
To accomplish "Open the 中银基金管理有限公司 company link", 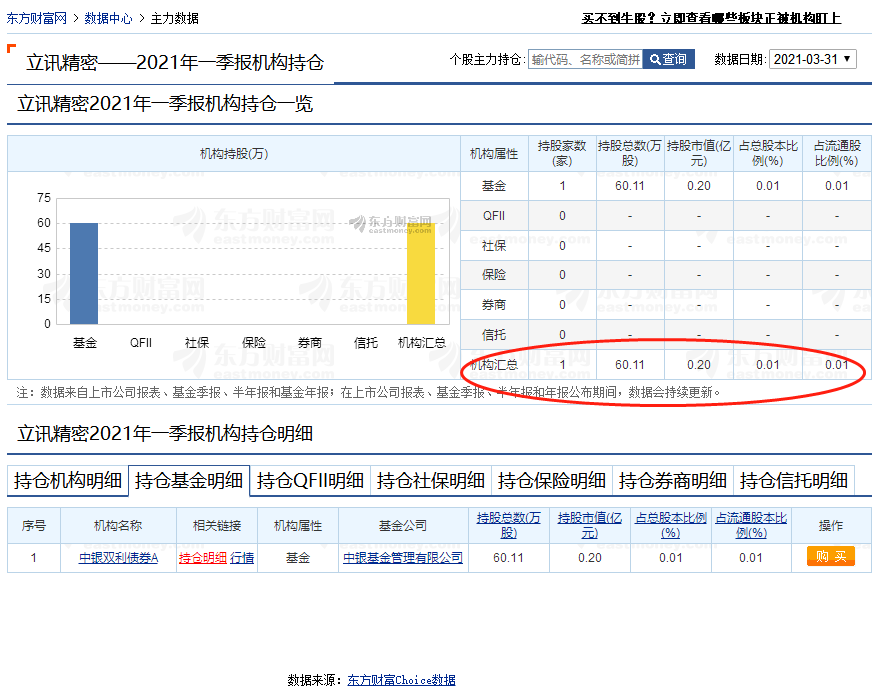I will coord(403,558).
